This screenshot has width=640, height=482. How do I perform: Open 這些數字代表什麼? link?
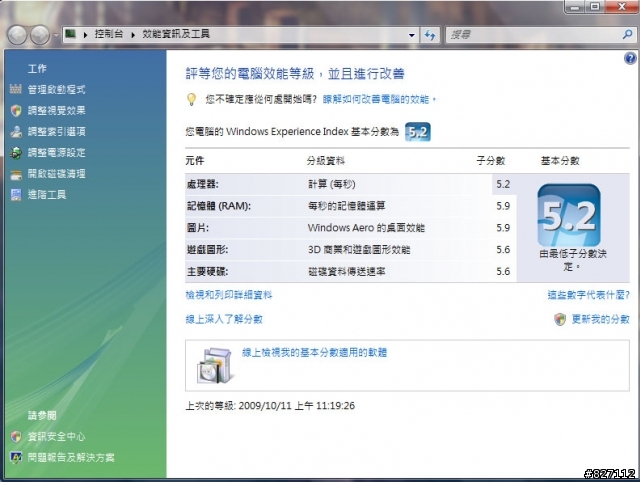(589, 295)
